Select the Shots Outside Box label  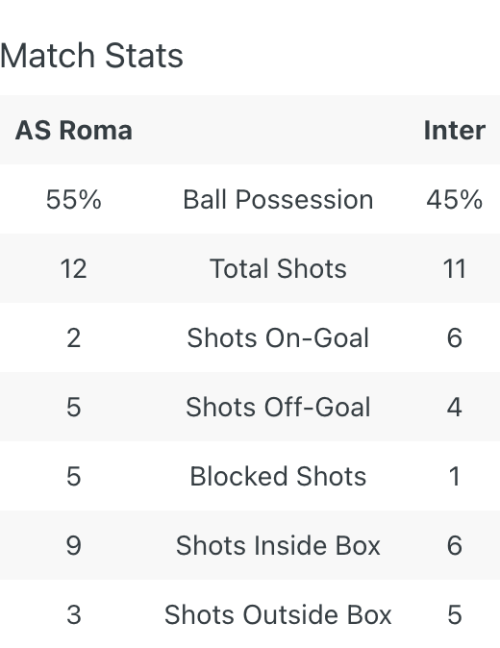278,615
